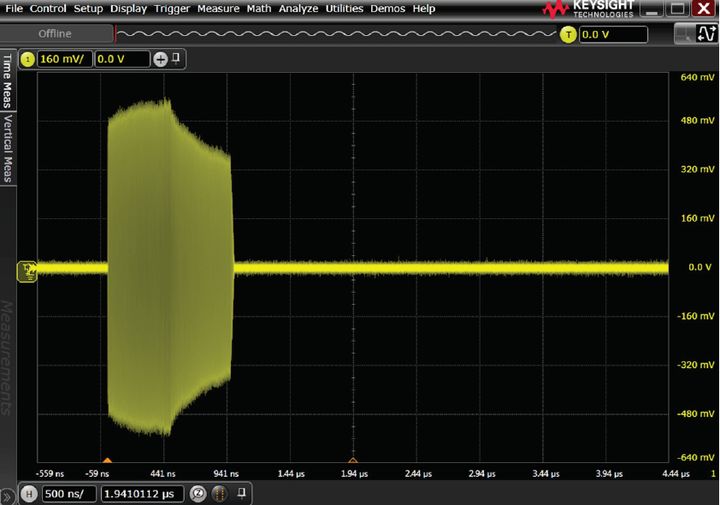
Task: Click the horizontal zoom magnifier icon
Action: tap(198, 494)
